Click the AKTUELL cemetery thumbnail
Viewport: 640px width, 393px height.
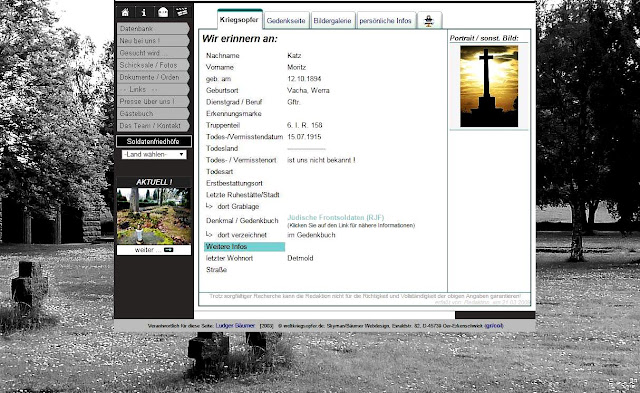click(x=154, y=216)
